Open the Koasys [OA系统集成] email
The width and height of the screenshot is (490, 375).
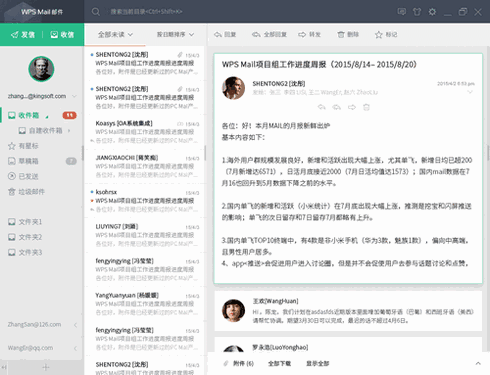[145, 132]
